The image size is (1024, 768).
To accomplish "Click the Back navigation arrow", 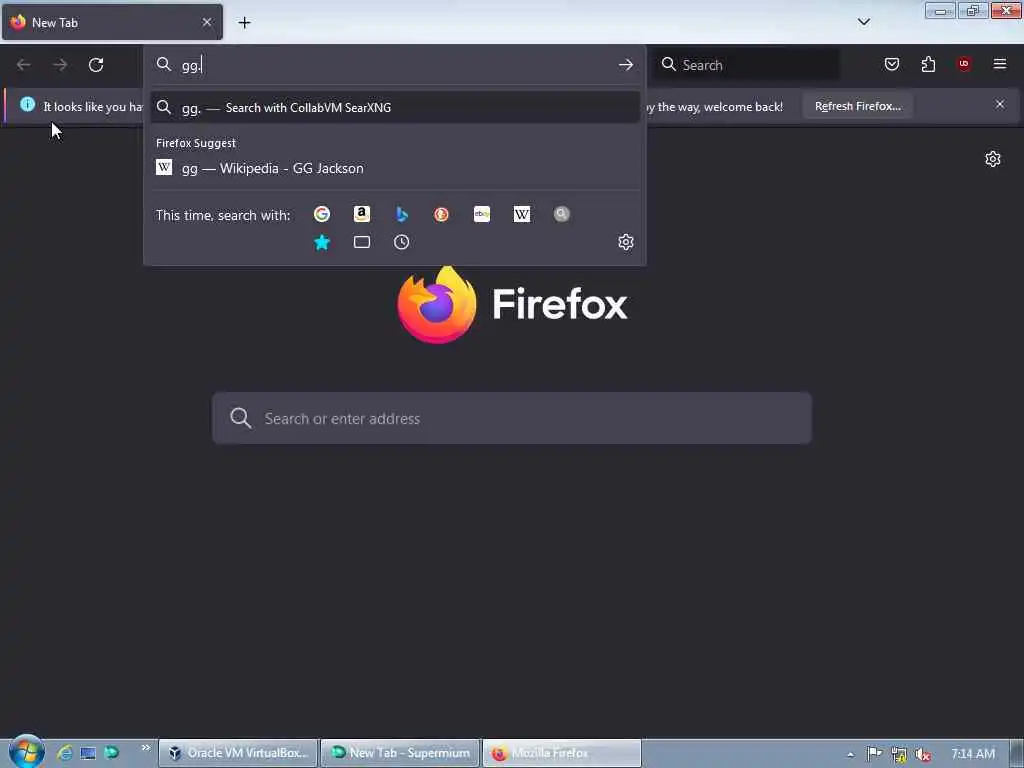I will [24, 65].
